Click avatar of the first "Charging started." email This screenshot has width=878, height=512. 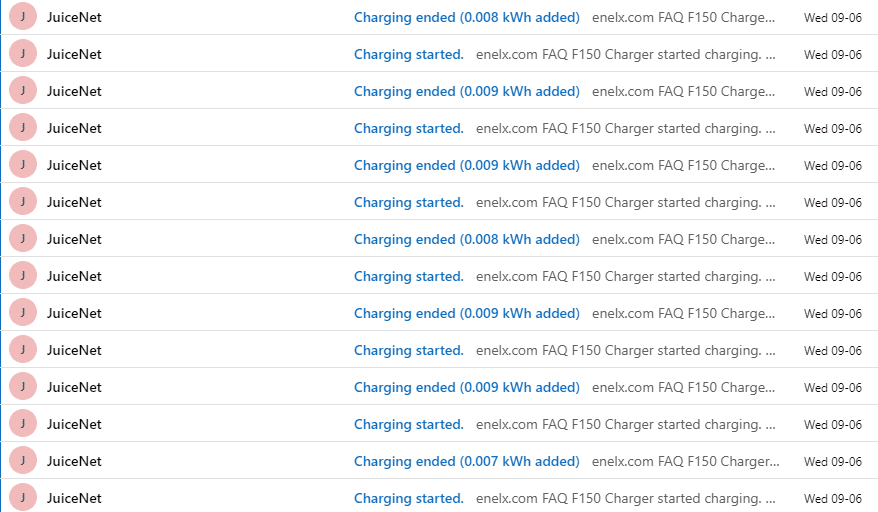click(x=23, y=54)
